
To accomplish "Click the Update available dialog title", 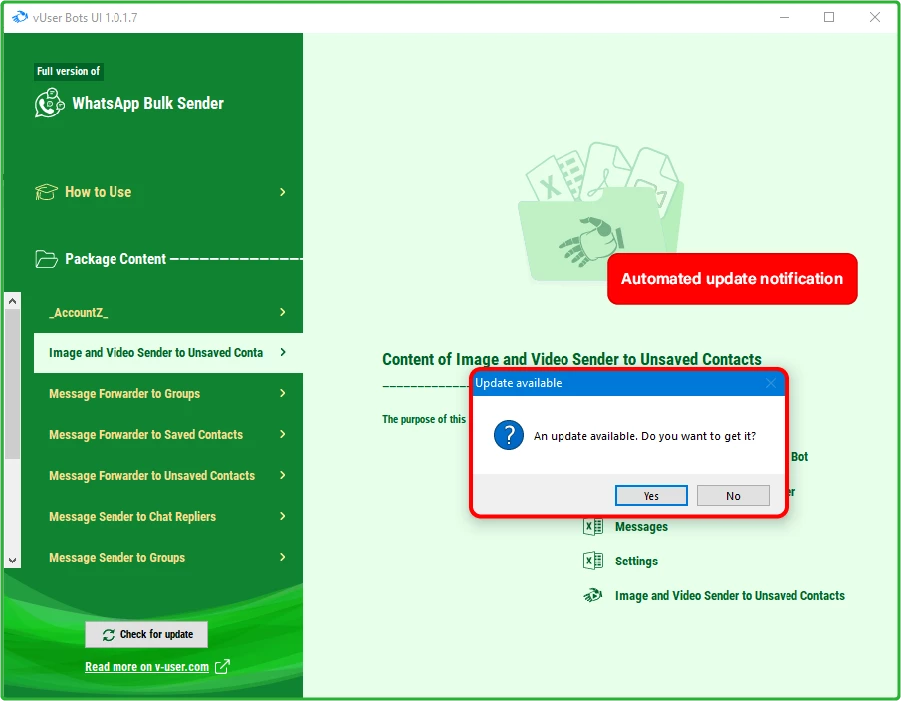I will tap(519, 383).
